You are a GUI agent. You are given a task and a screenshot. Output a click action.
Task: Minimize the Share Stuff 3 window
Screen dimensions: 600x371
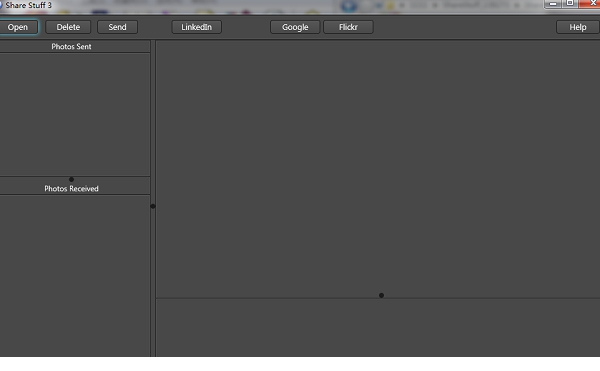(553, 4)
